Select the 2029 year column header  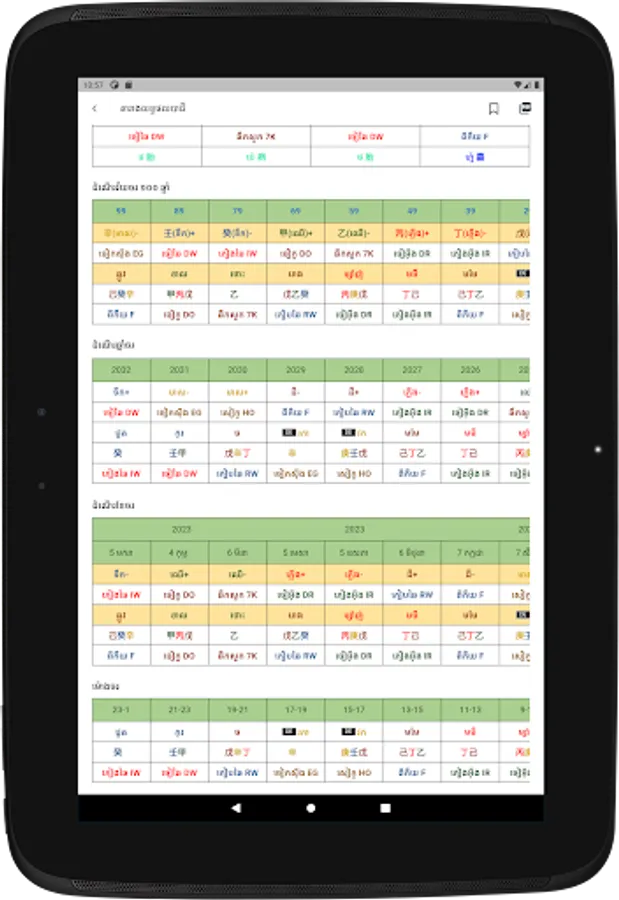tap(296, 370)
